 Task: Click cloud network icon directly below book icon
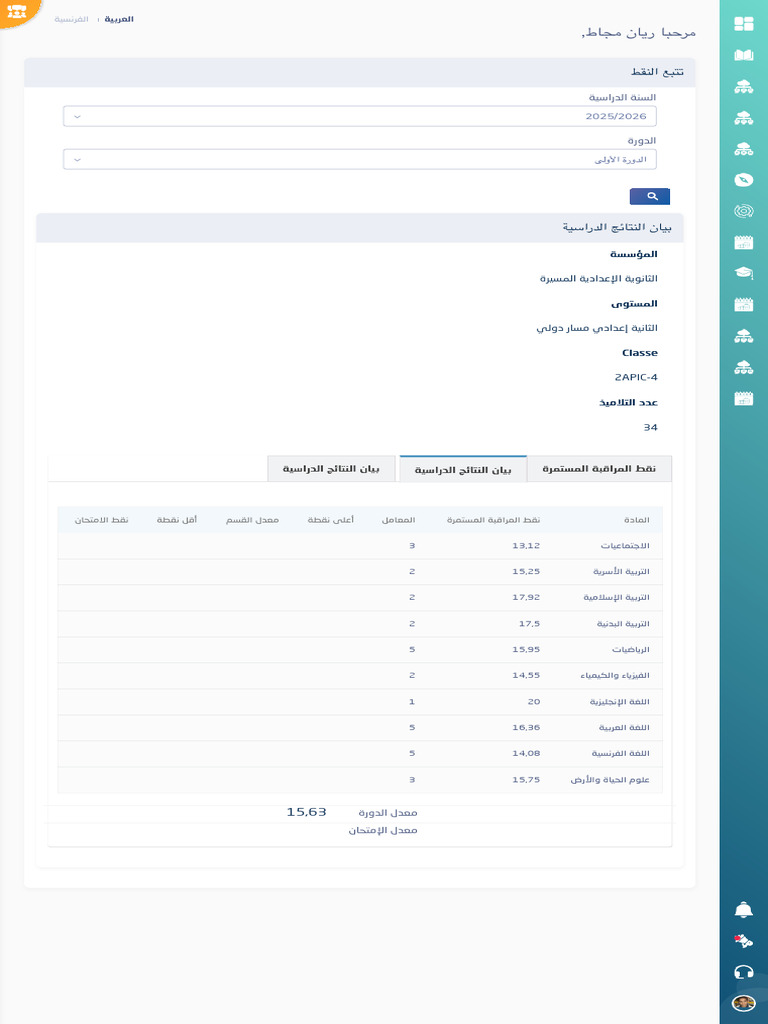743,86
